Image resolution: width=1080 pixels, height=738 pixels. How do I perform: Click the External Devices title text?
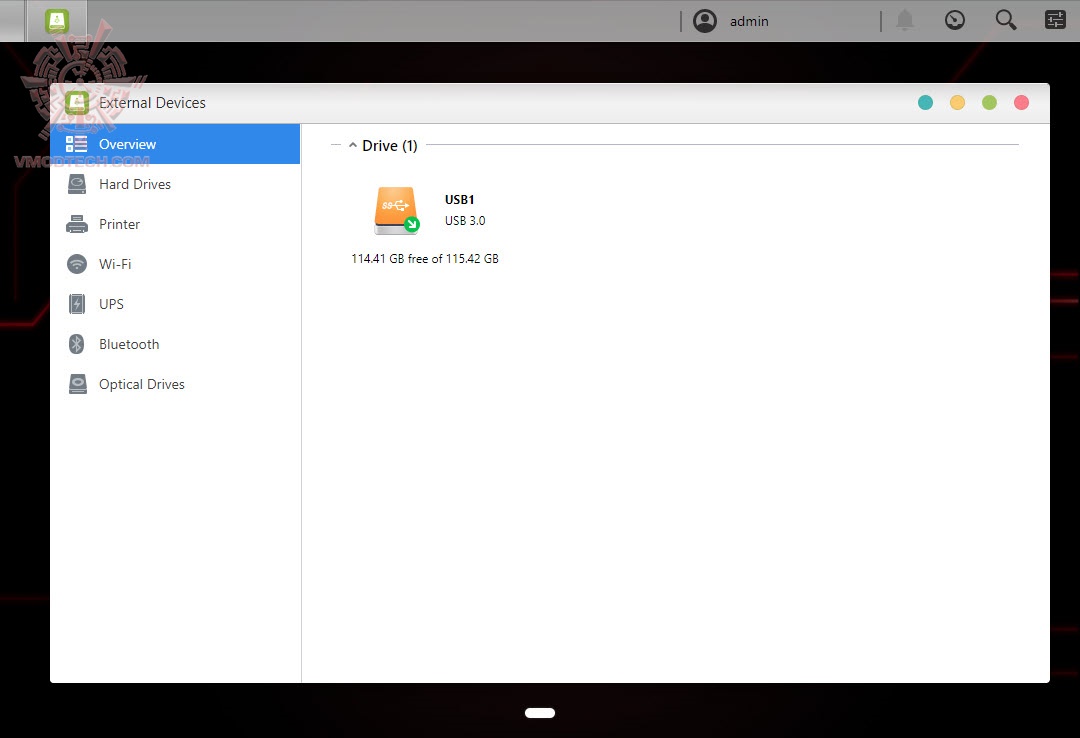(x=152, y=103)
